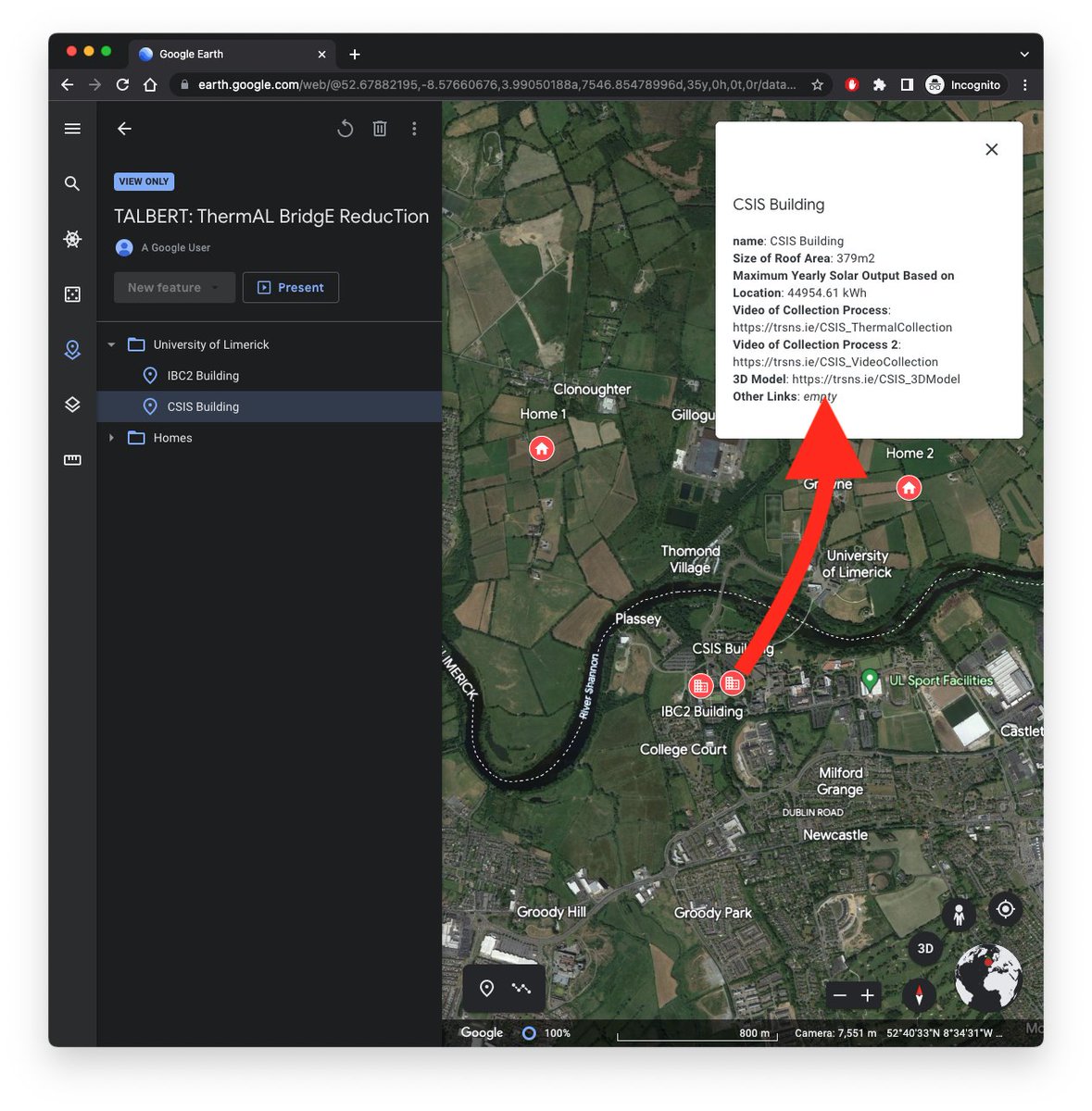Click the College Court map label

[684, 749]
